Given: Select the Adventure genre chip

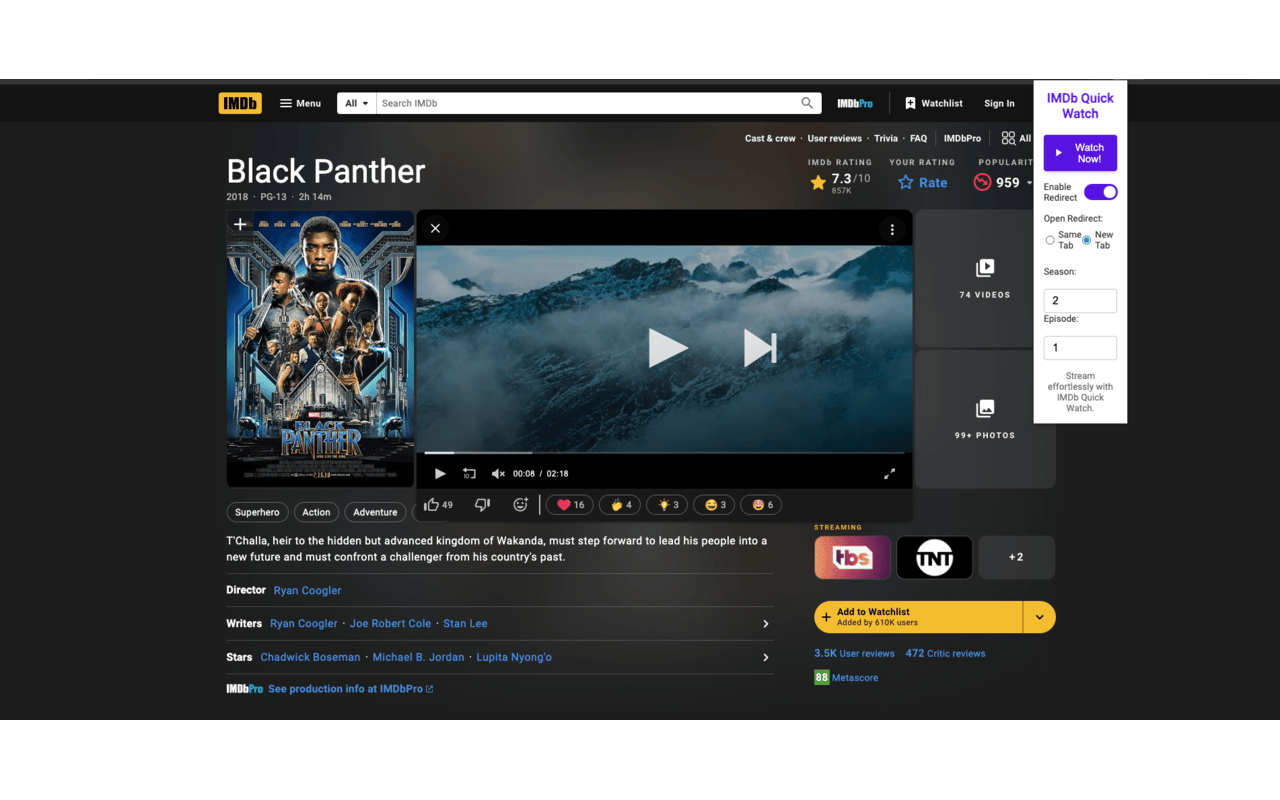Looking at the screenshot, I should point(375,512).
